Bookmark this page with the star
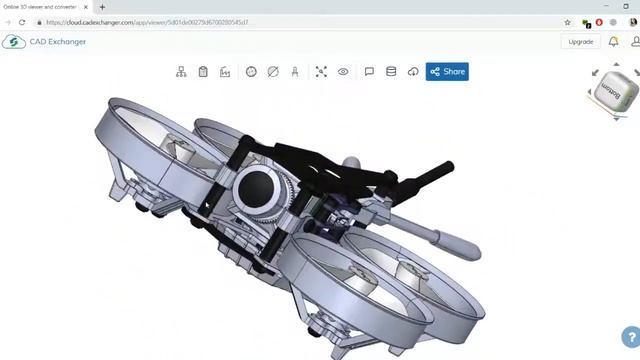 point(567,22)
